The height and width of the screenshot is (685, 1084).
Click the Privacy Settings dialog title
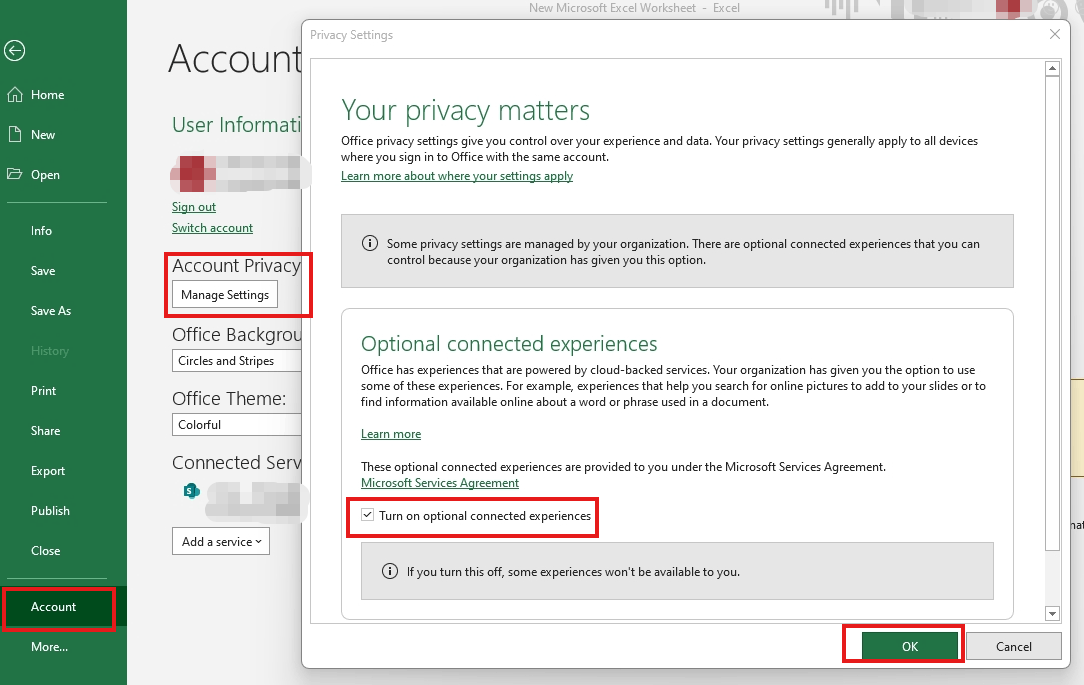click(x=351, y=35)
